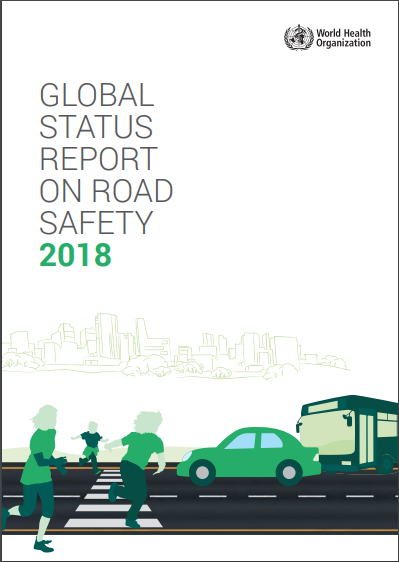Click the dark green bus

coord(347,434)
